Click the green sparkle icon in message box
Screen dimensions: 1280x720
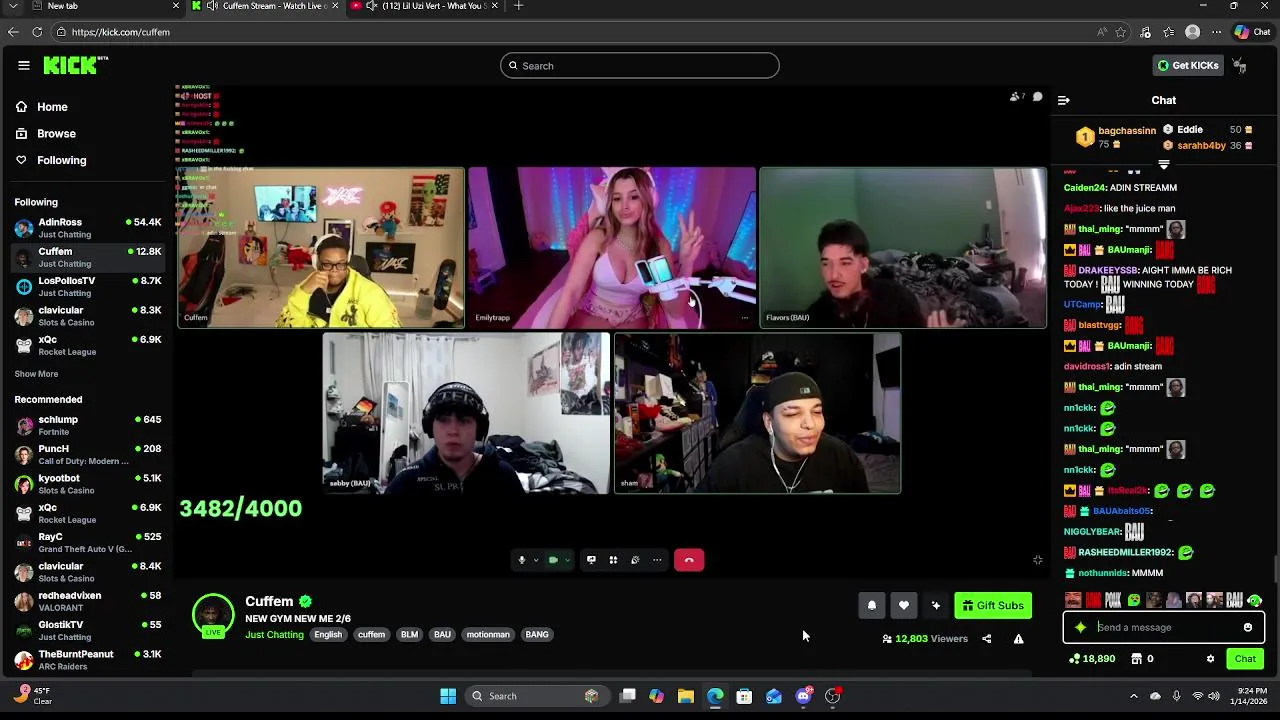[x=1080, y=628]
